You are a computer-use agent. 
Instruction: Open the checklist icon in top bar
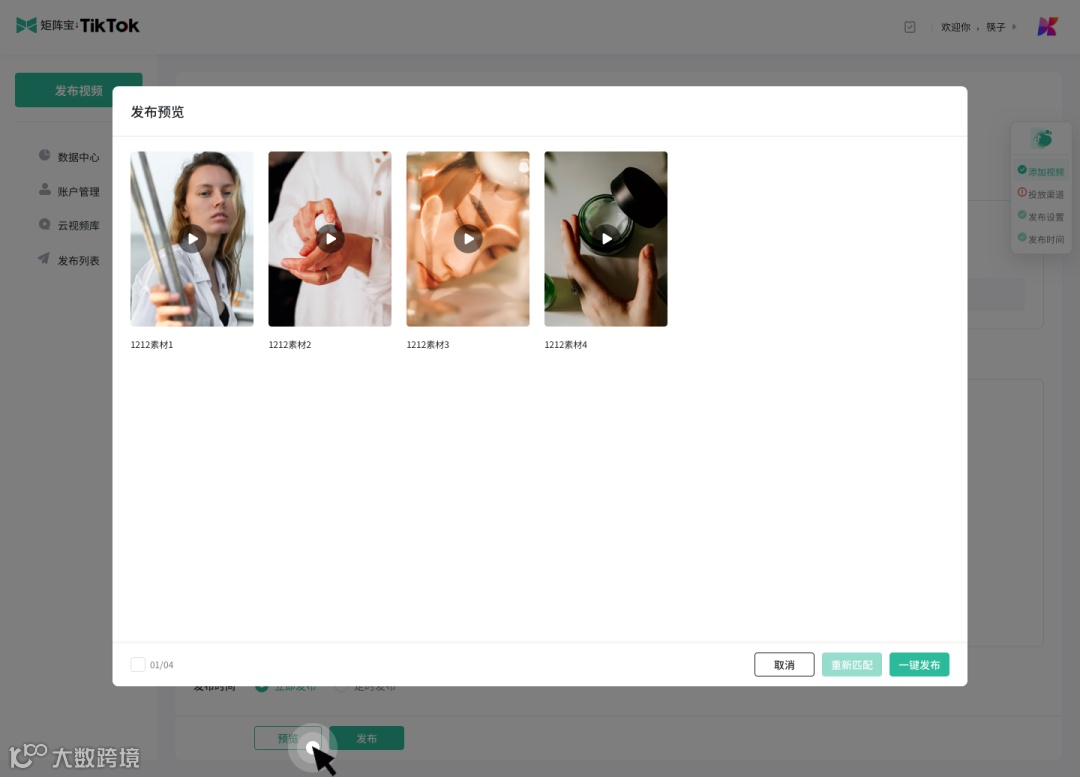(x=910, y=27)
